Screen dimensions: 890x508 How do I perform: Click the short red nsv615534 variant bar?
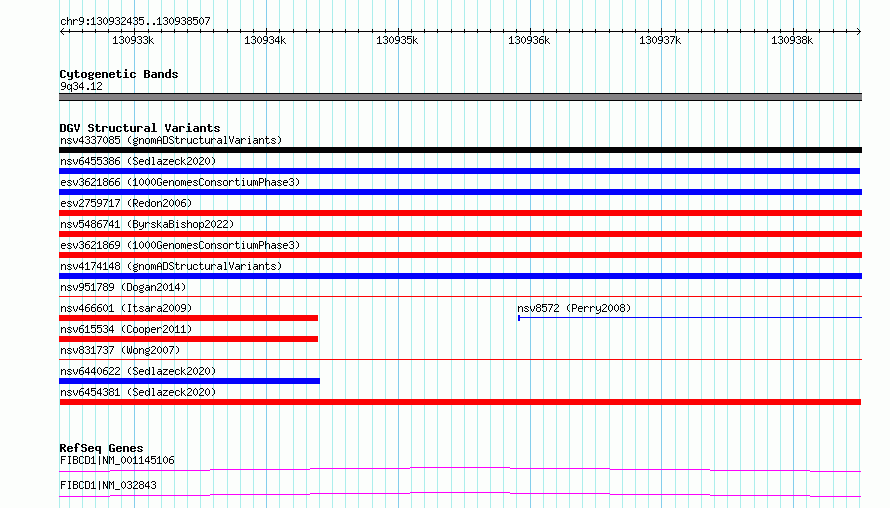click(x=188, y=339)
